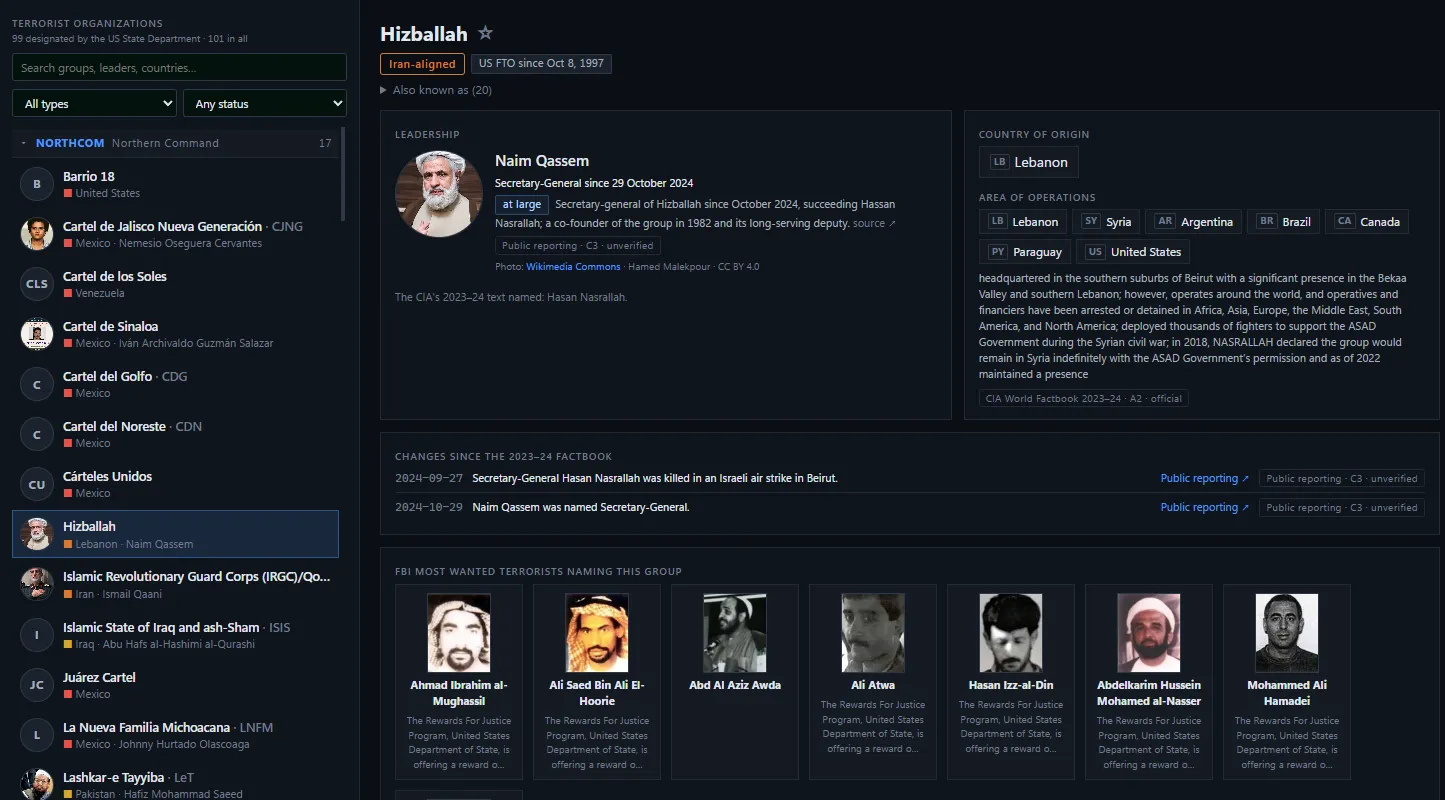Expand the Also known as (20) list

coord(436,90)
